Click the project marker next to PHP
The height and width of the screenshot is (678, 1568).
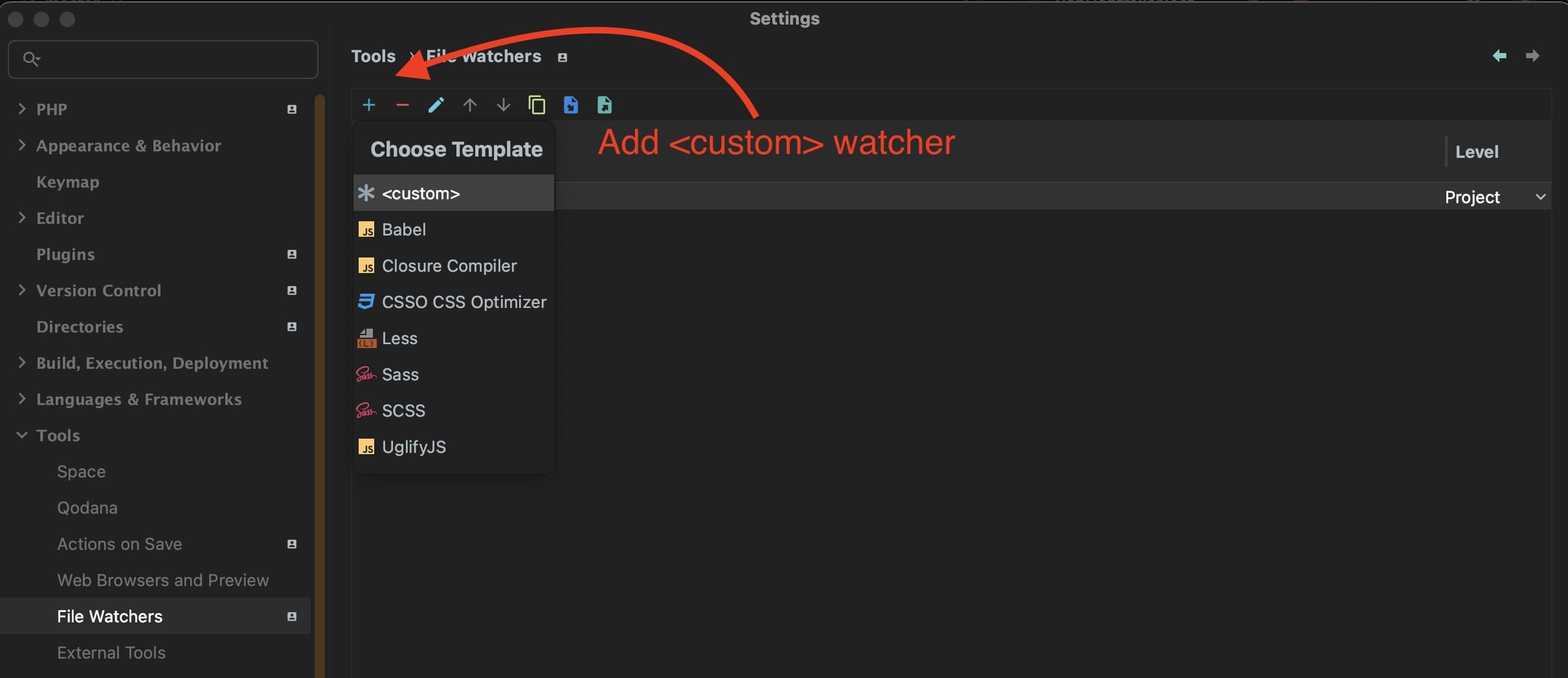(x=292, y=109)
